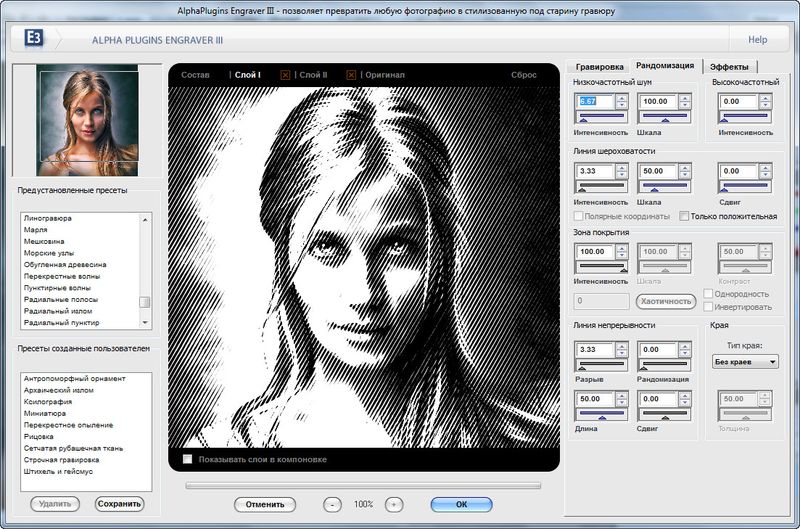This screenshot has height=529, width=800.
Task: Zoom out with the minus button
Action: (333, 505)
